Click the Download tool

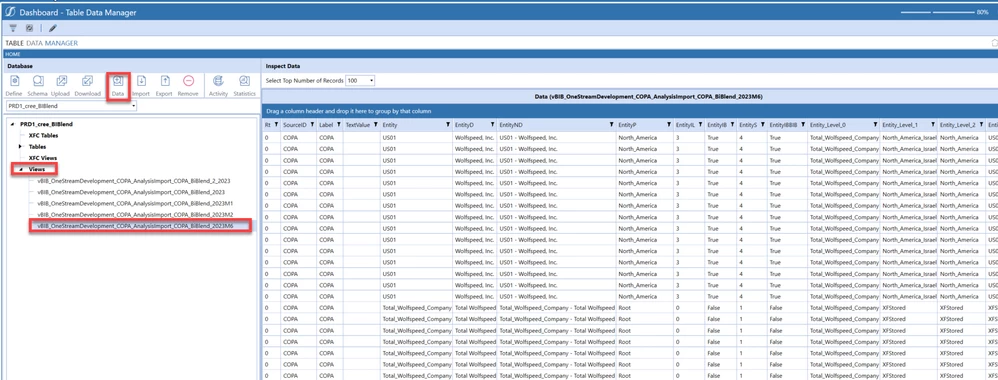point(88,86)
